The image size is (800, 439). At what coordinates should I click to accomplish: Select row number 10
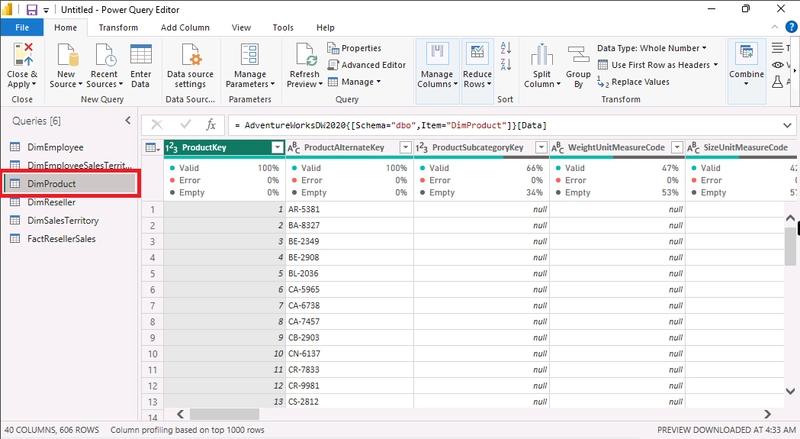click(x=153, y=354)
